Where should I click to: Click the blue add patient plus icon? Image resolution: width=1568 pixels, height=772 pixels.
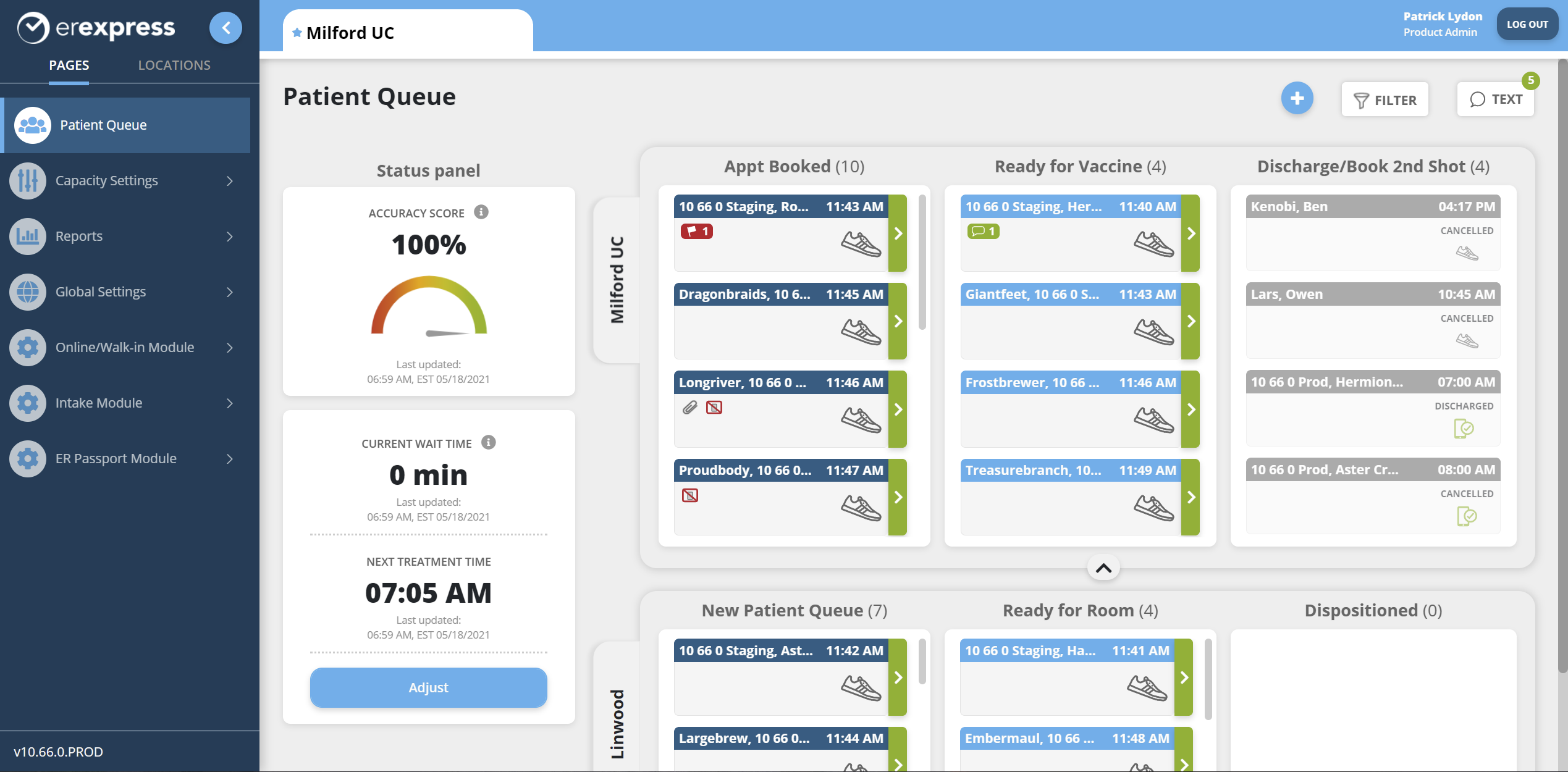[x=1297, y=98]
